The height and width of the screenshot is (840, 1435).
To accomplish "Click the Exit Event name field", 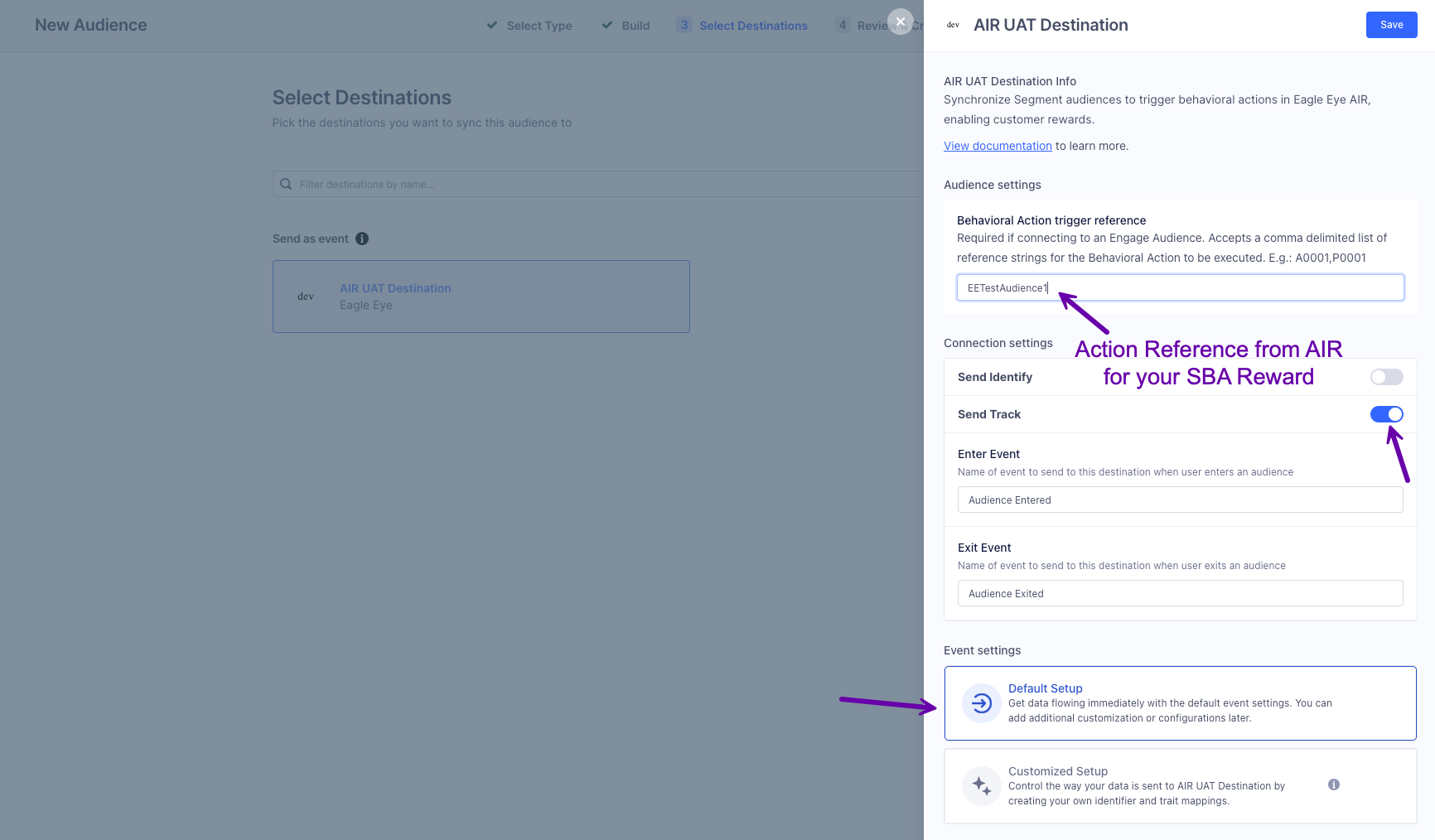I will (1180, 593).
